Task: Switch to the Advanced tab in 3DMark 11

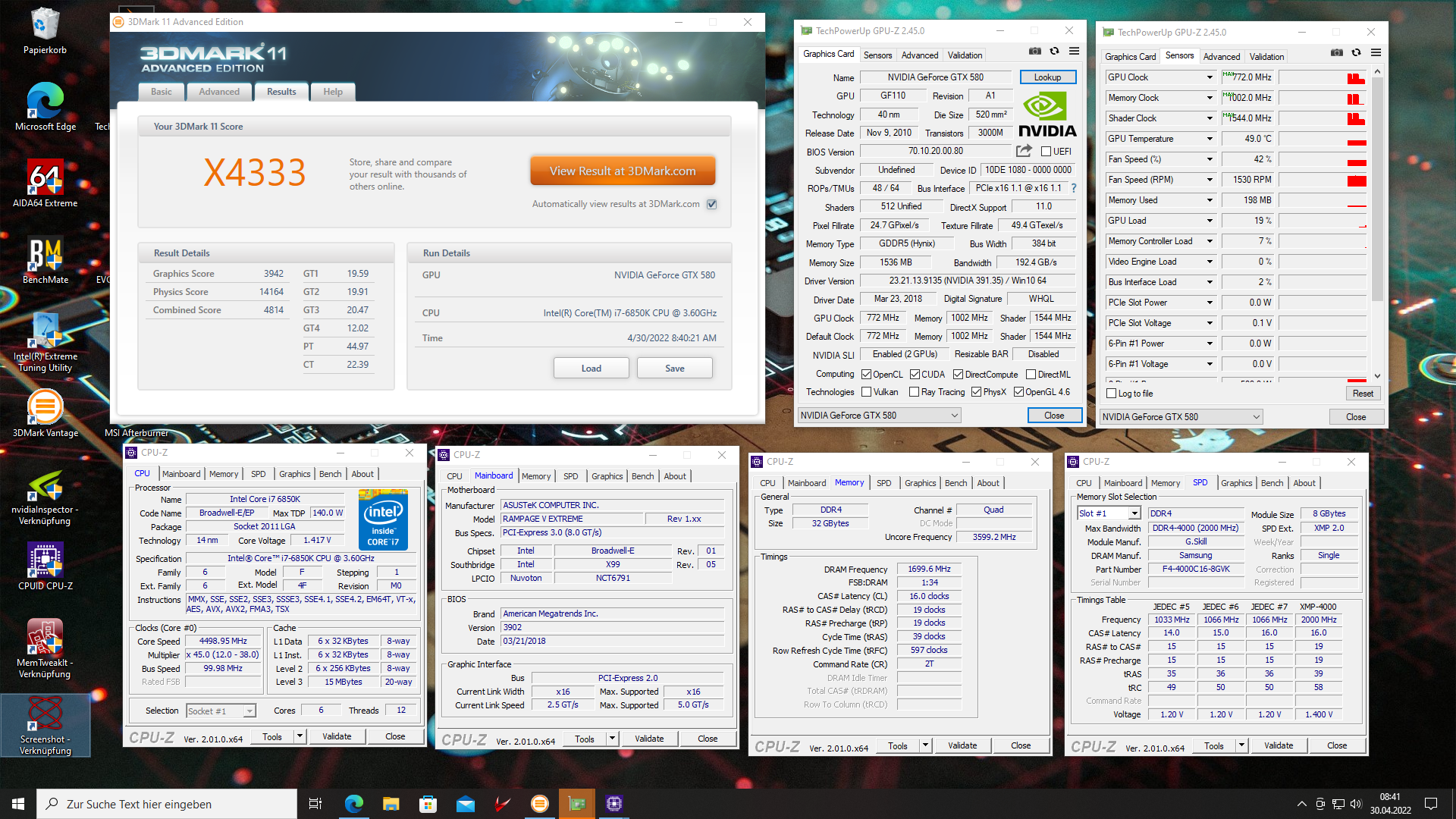Action: [218, 92]
